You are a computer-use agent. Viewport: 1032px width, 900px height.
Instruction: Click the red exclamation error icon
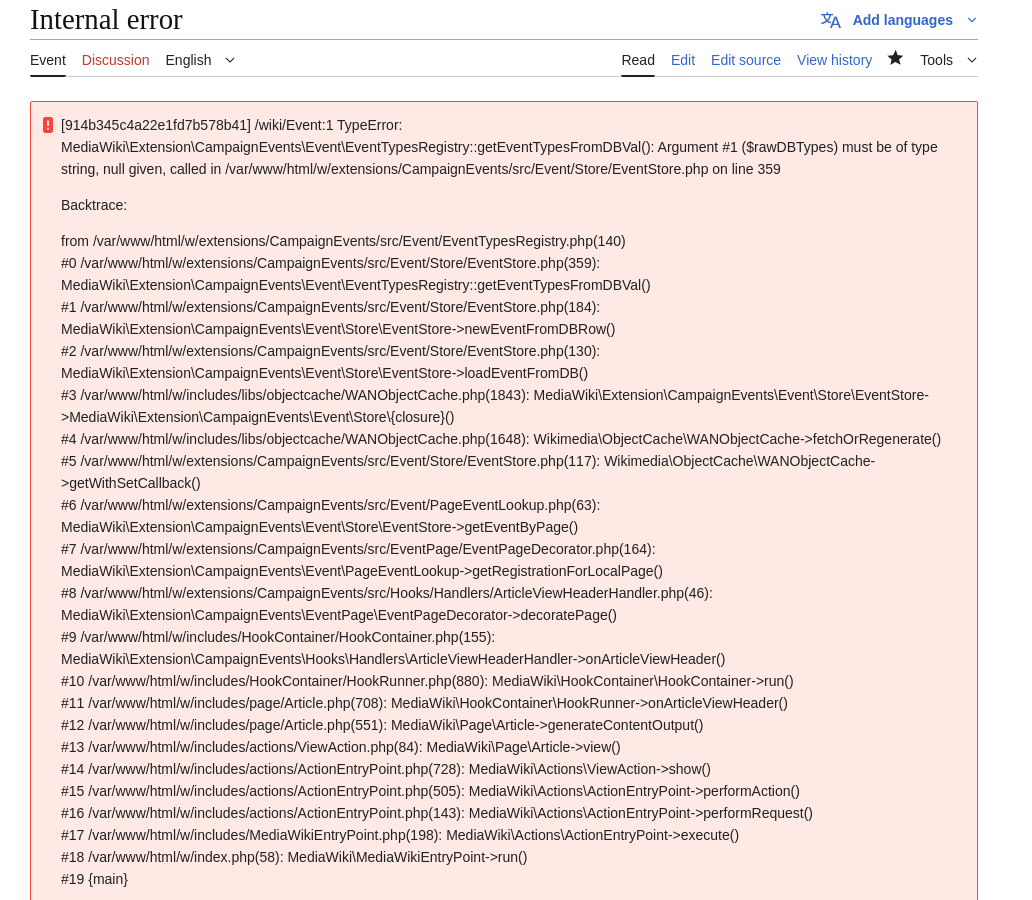click(x=48, y=125)
